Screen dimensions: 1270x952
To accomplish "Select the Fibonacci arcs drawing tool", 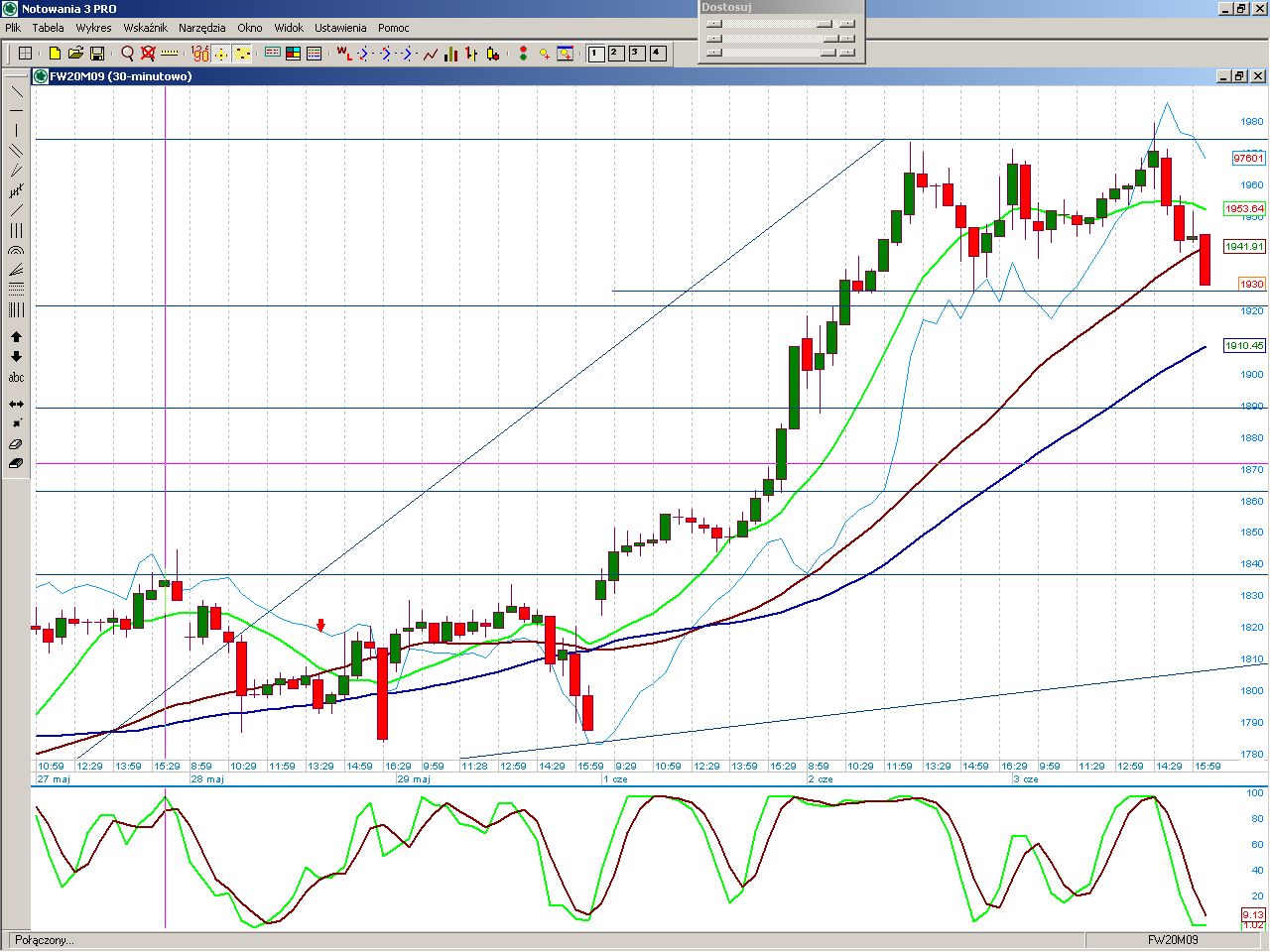I will click(16, 250).
